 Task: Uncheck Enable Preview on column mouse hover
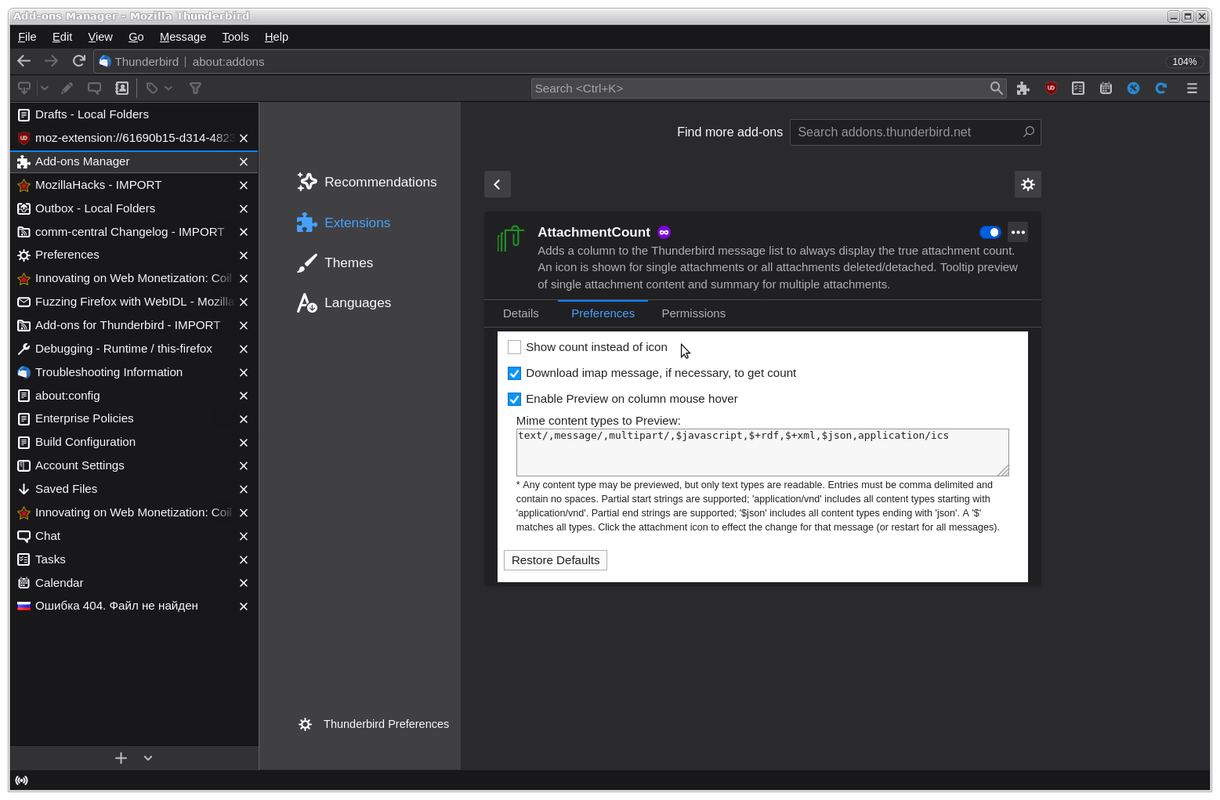pos(514,399)
